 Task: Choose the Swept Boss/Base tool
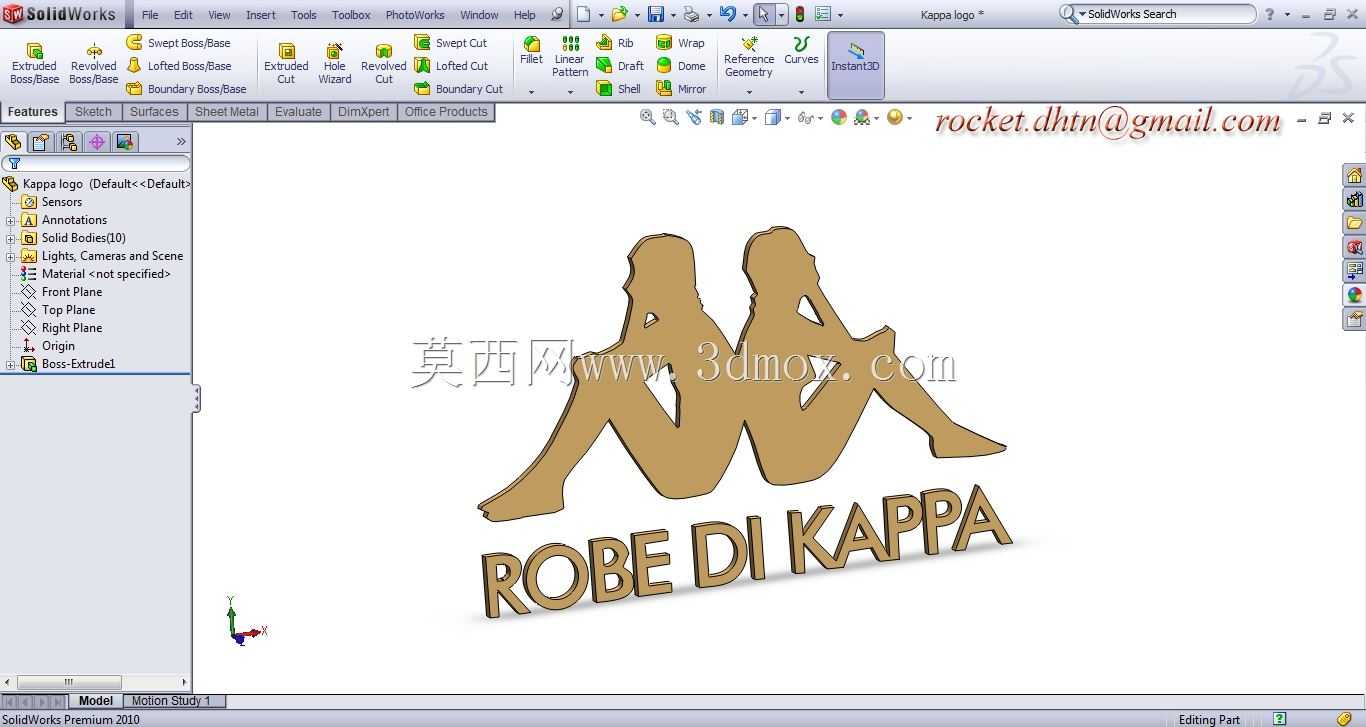tap(178, 43)
